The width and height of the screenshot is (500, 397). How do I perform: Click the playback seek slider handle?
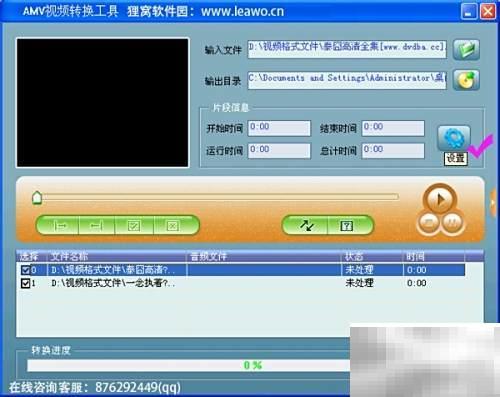point(37,197)
